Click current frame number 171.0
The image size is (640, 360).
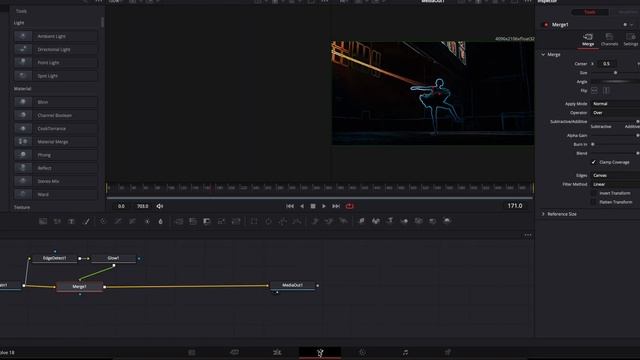(515, 206)
